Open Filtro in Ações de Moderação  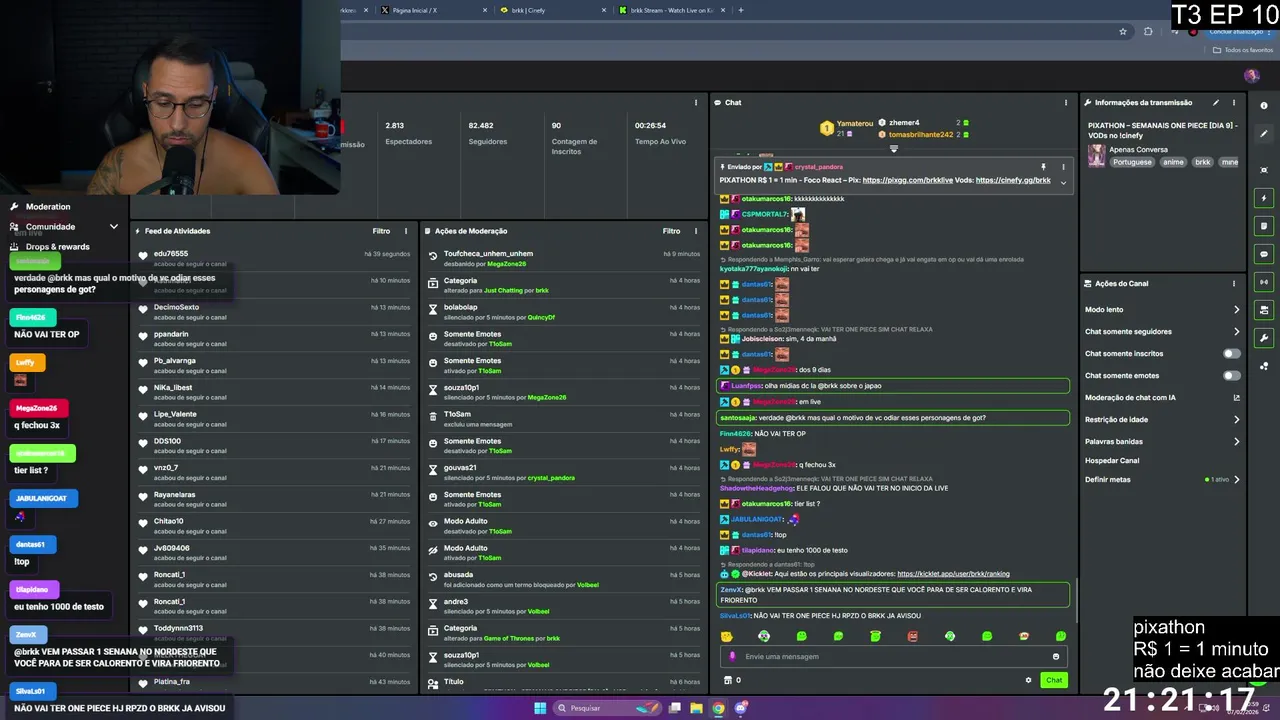pos(671,231)
